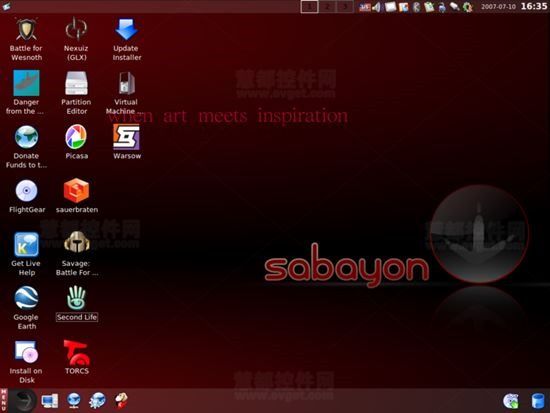
Task: Click the disc with green arrow panel icon
Action: [x=511, y=401]
